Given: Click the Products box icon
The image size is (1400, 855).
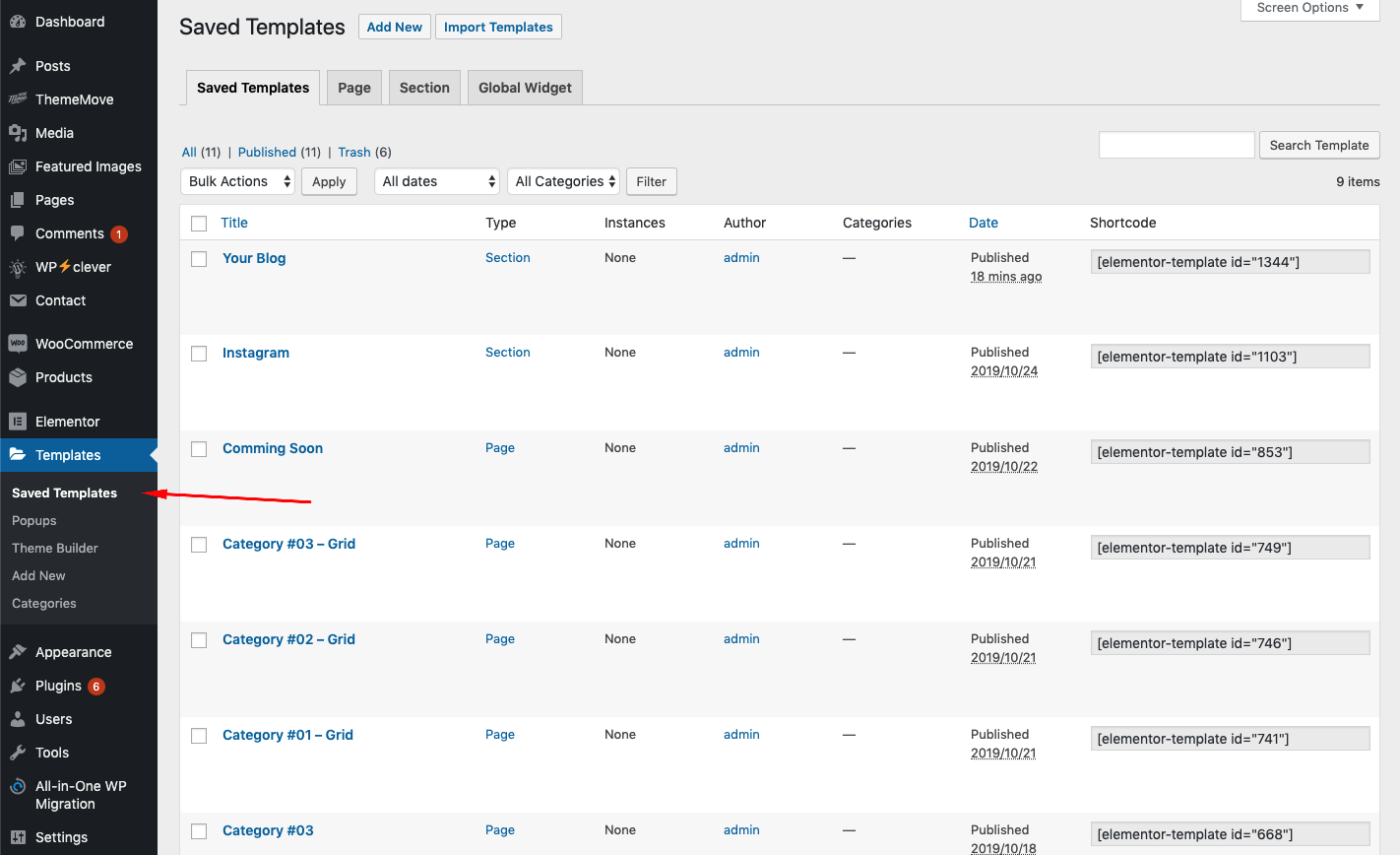Looking at the screenshot, I should tap(18, 377).
